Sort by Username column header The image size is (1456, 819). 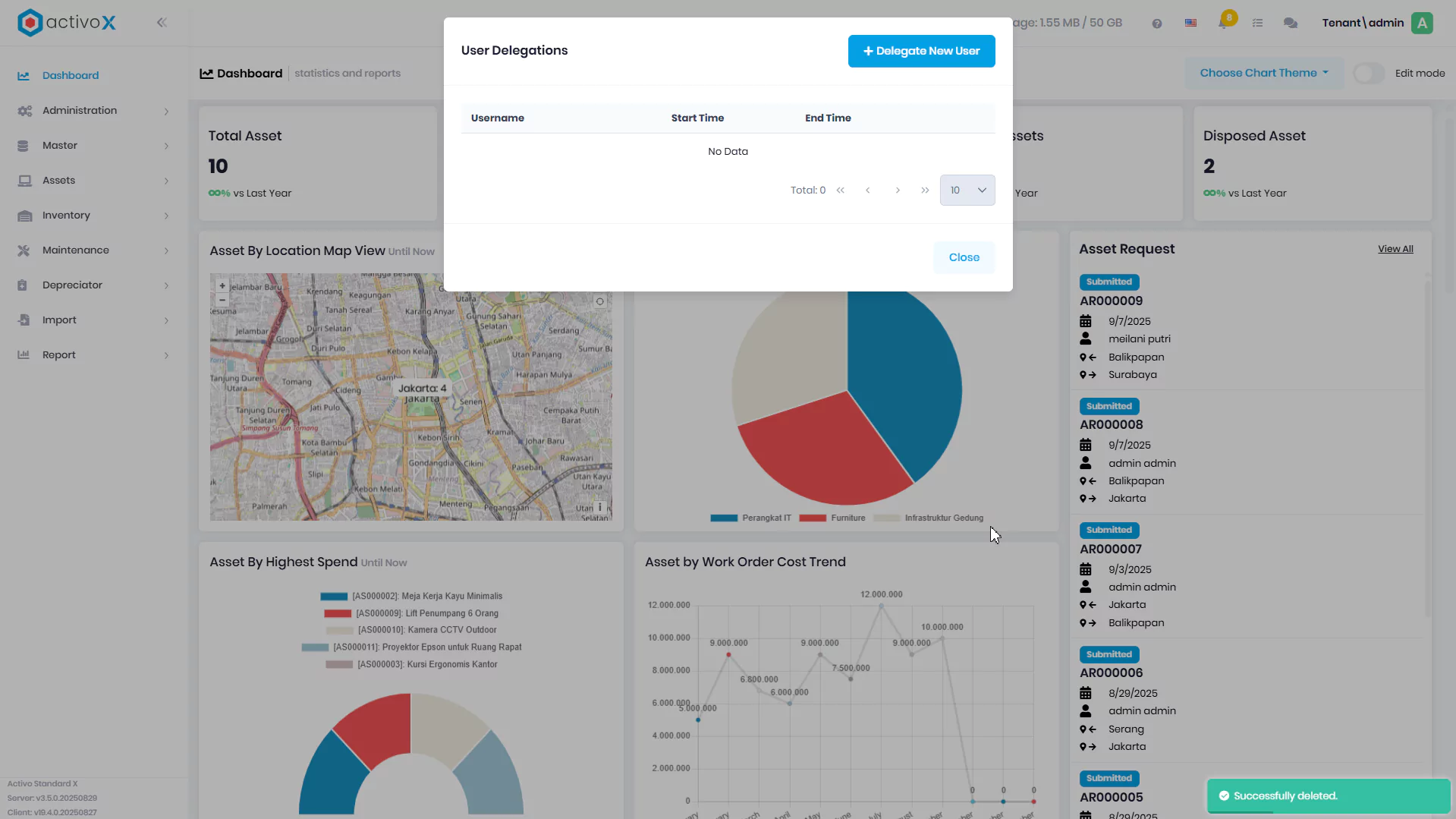(498, 118)
